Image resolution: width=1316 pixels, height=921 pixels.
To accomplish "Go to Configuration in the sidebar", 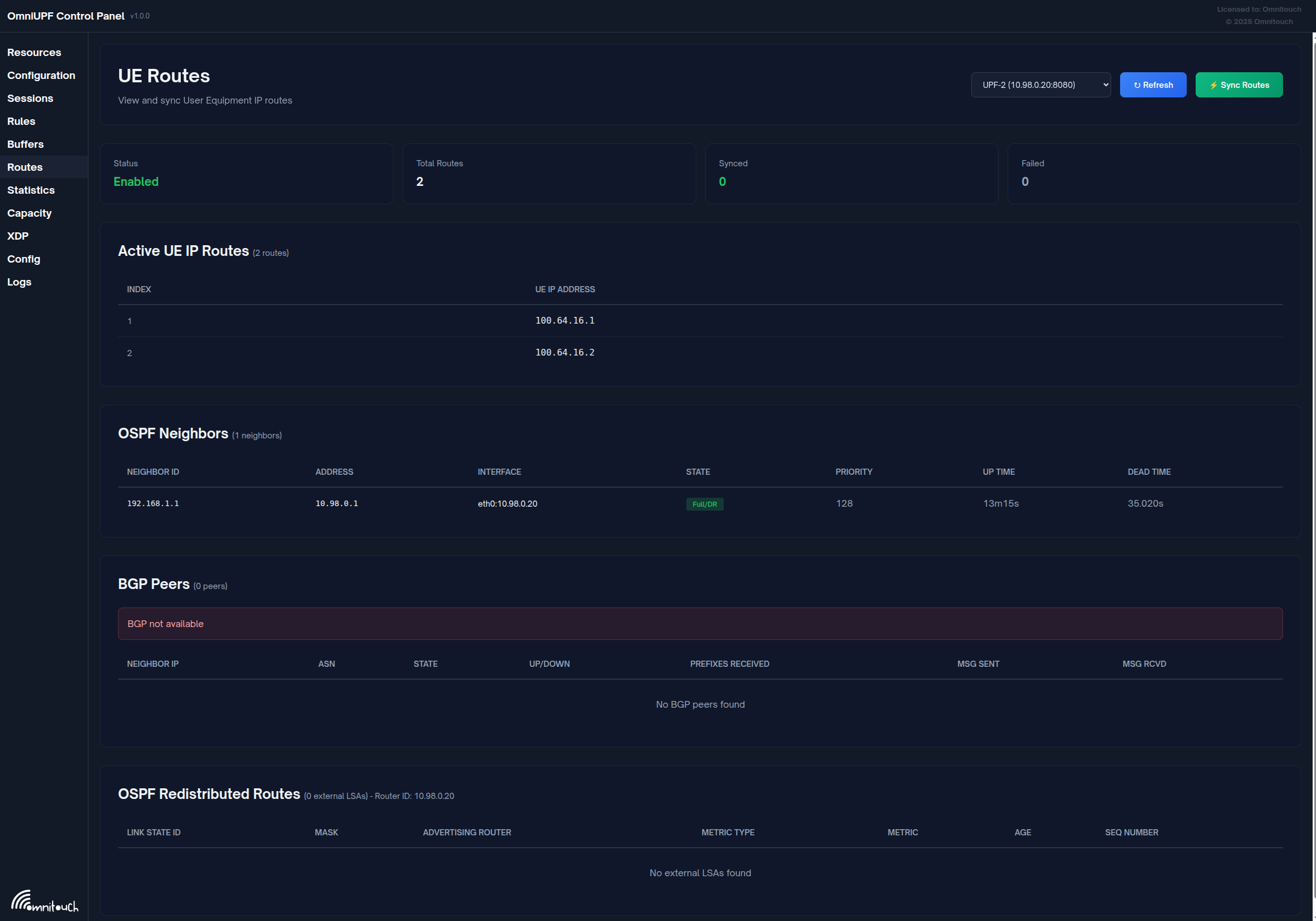I will 41,75.
